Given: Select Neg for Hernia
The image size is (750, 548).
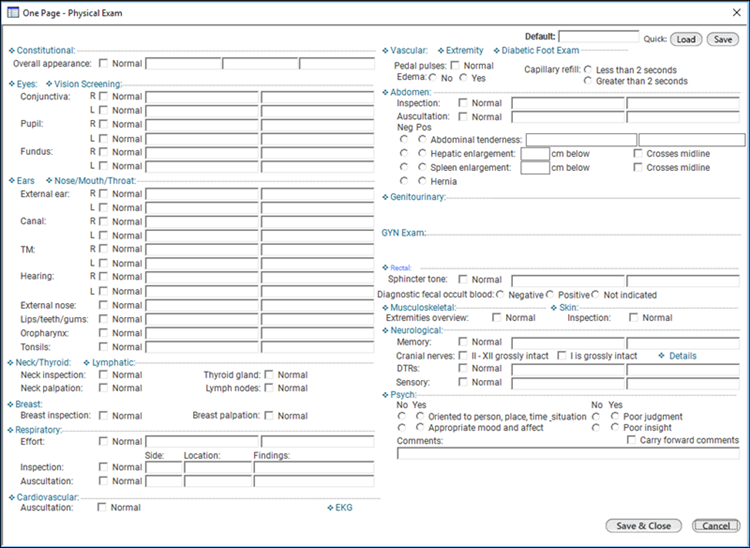Looking at the screenshot, I should coord(404,181).
